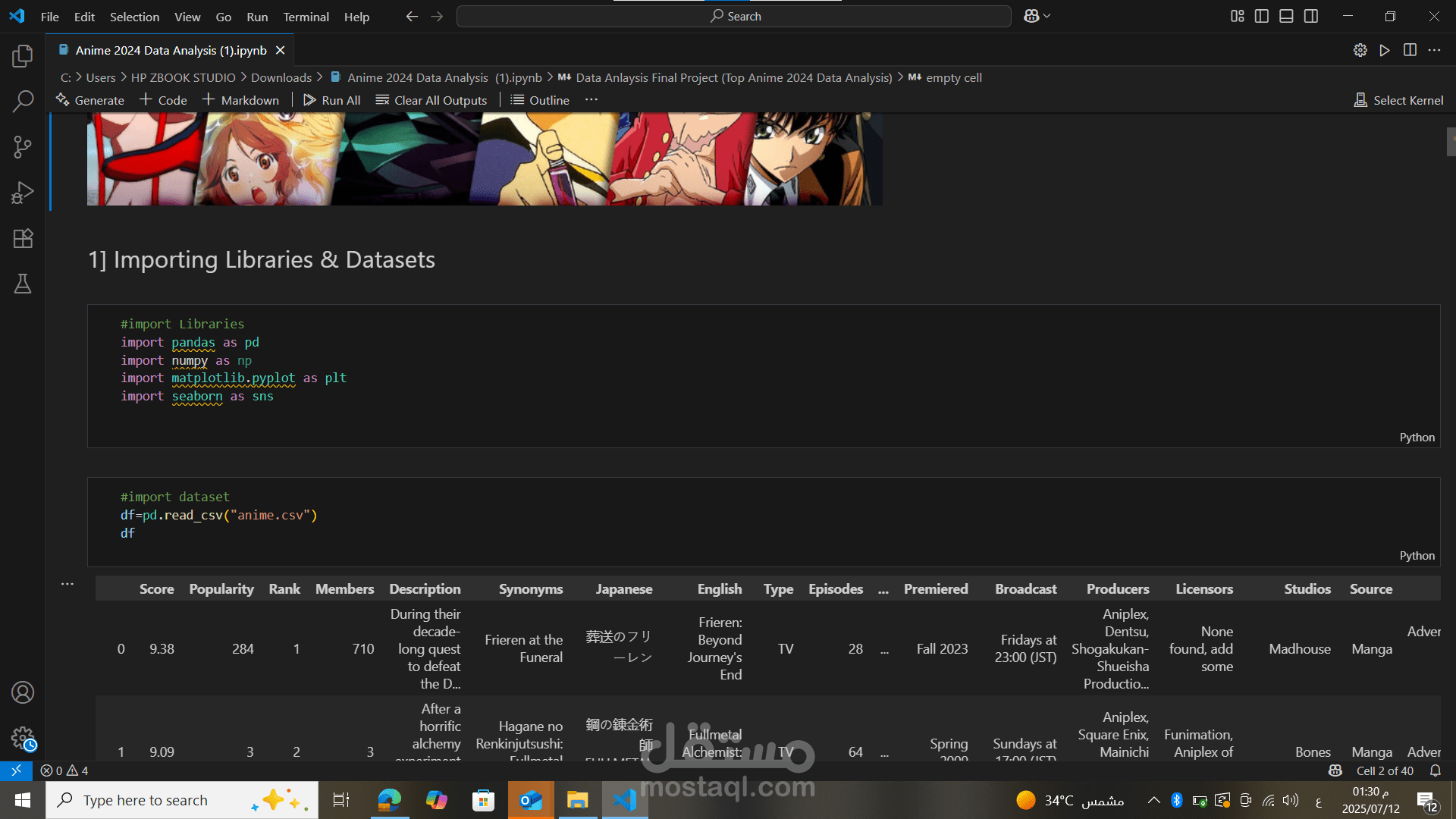Expand the HP ZBOOK STUDIO breadcrumb
This screenshot has width=1456, height=819.
(x=184, y=77)
